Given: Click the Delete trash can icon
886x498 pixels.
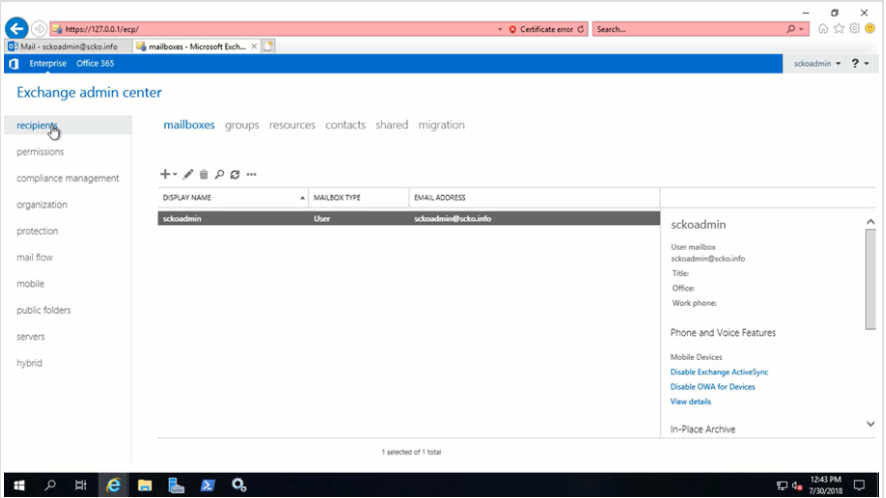Looking at the screenshot, I should click(203, 174).
